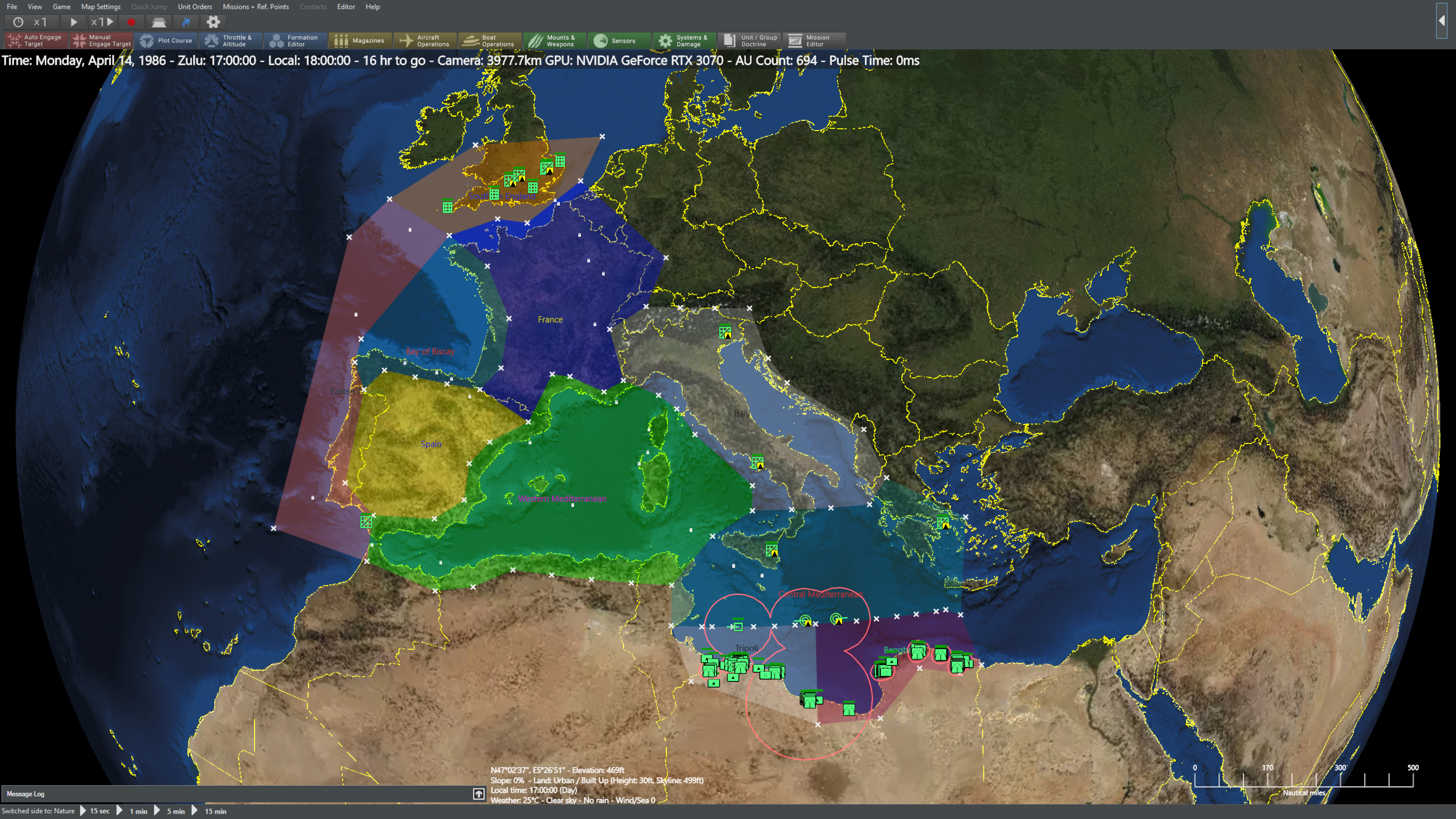Run simulation for 5 min
1456x819 pixels.
coord(169,811)
